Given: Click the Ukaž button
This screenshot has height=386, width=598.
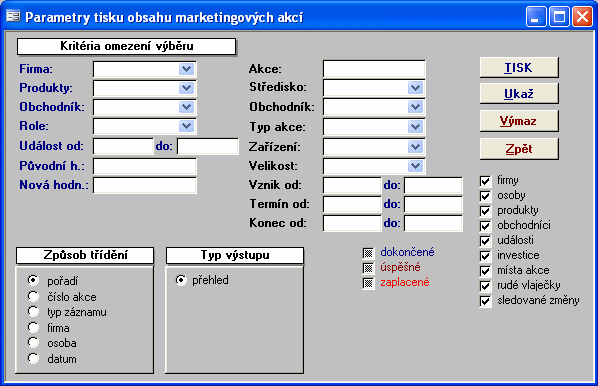Looking at the screenshot, I should [519, 93].
